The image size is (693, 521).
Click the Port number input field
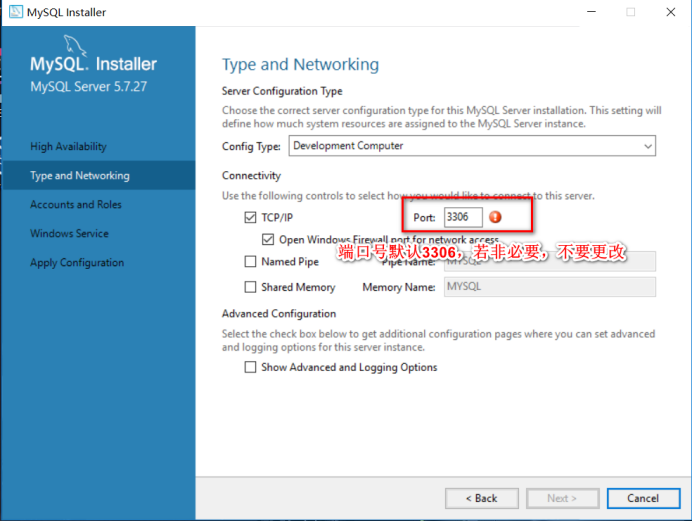point(463,217)
